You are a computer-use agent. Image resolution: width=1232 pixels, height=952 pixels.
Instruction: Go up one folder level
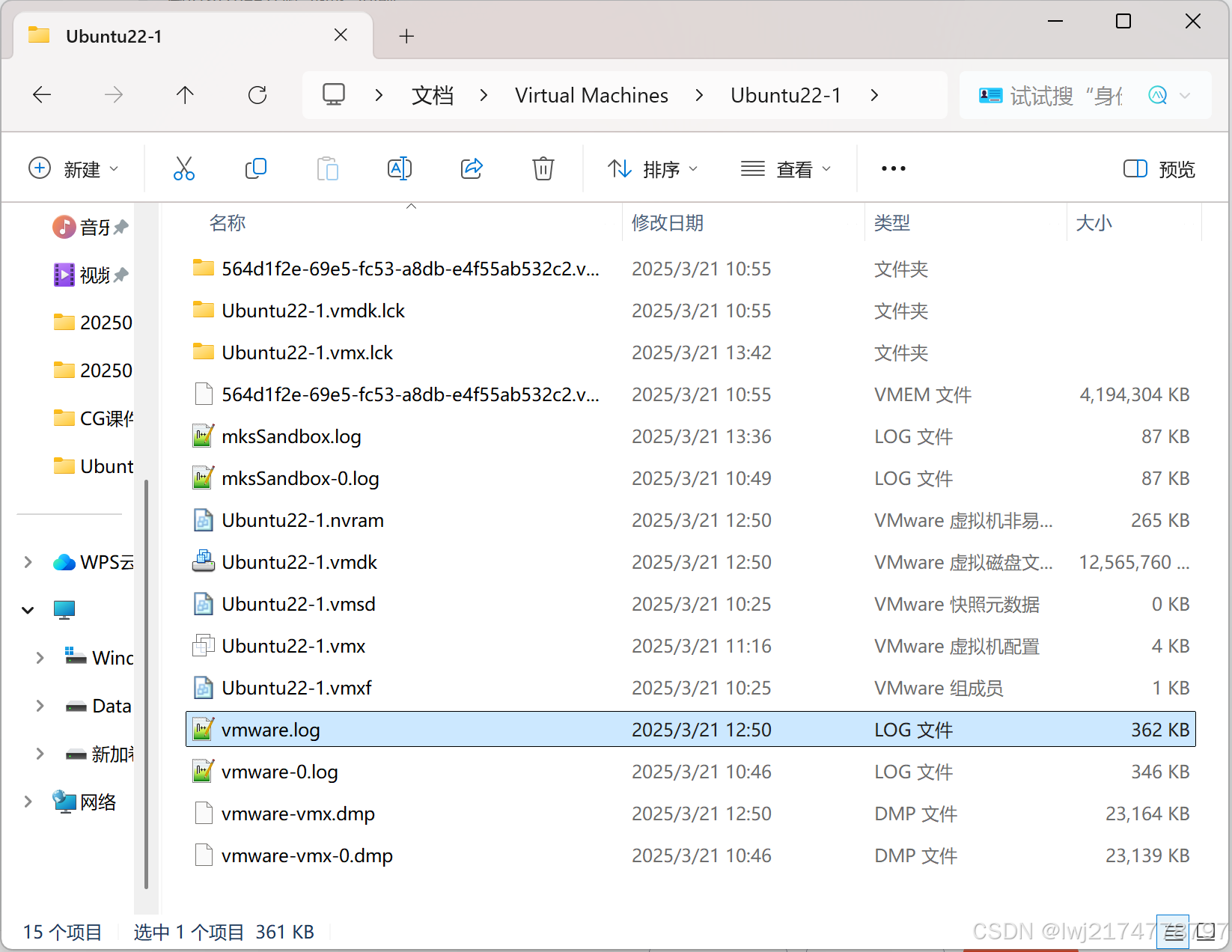point(185,95)
